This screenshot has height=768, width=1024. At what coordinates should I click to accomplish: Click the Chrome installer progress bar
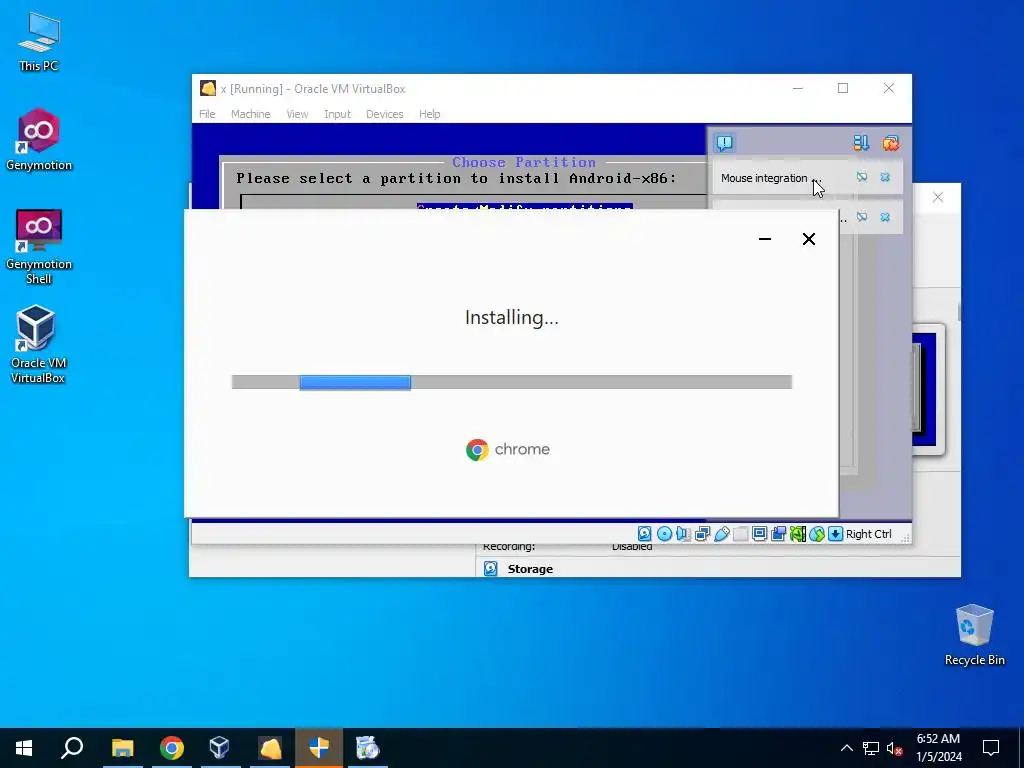[512, 382]
